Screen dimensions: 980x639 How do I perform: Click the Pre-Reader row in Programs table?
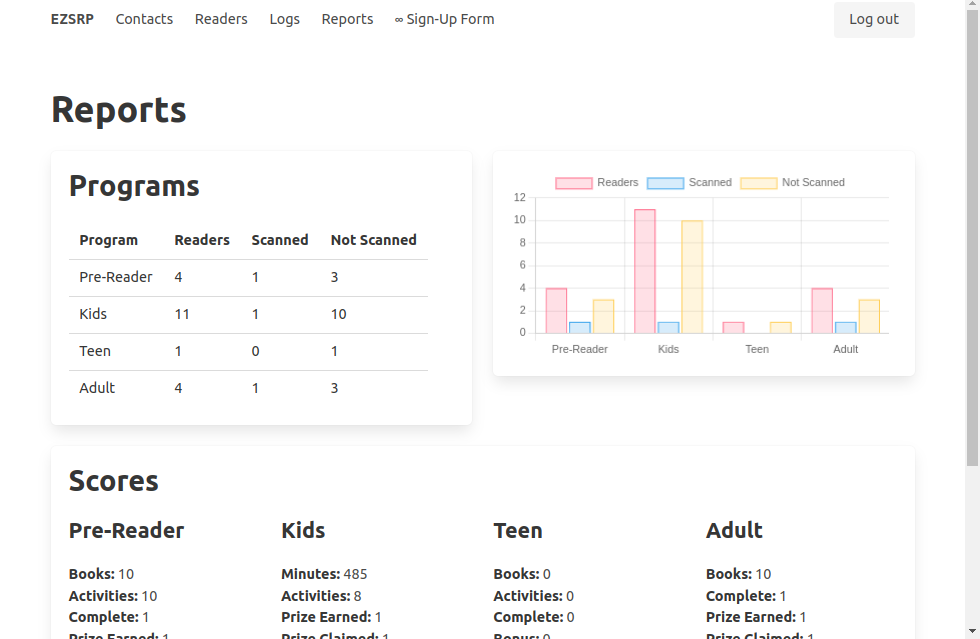click(248, 277)
